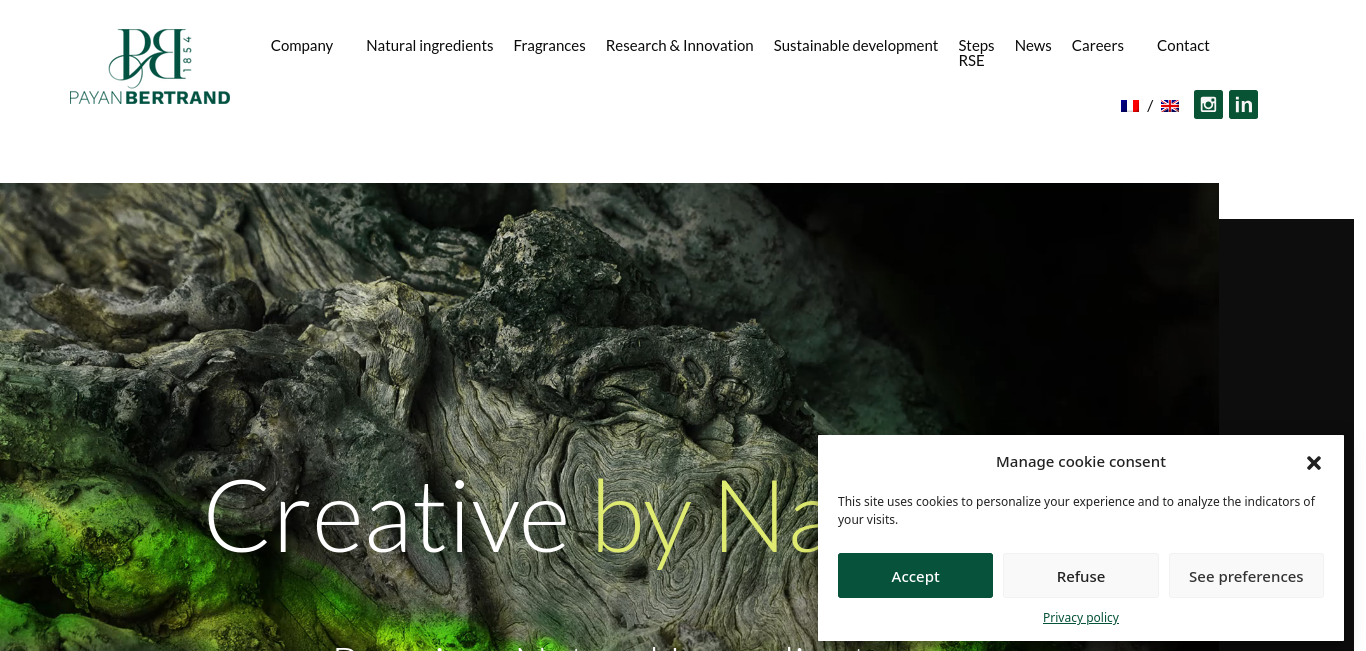Close the cookie consent dialog
The width and height of the screenshot is (1366, 651).
click(x=1314, y=463)
